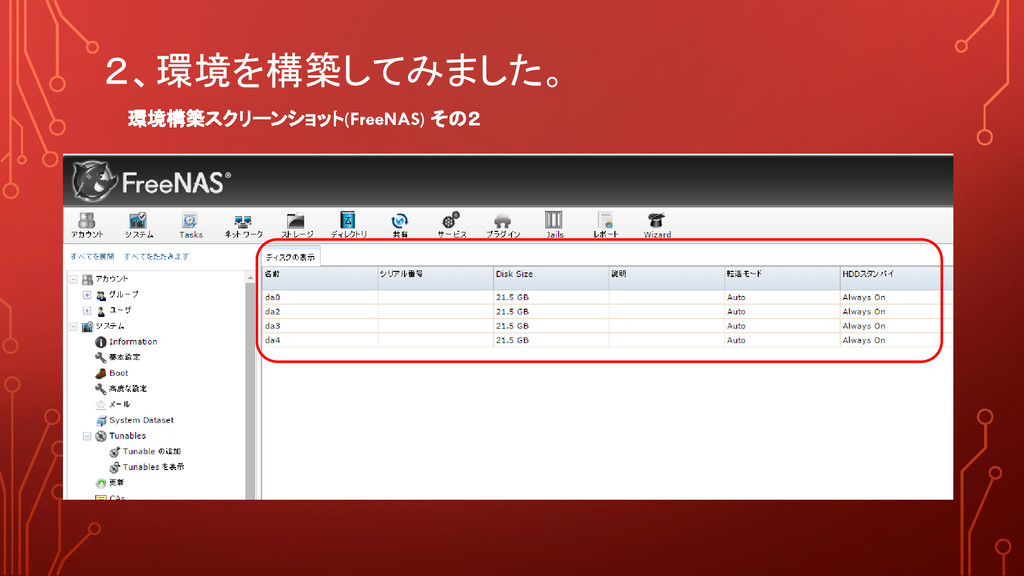1024x576 pixels.
Task: Click Auto transfer mode of da2
Action: pos(736,312)
